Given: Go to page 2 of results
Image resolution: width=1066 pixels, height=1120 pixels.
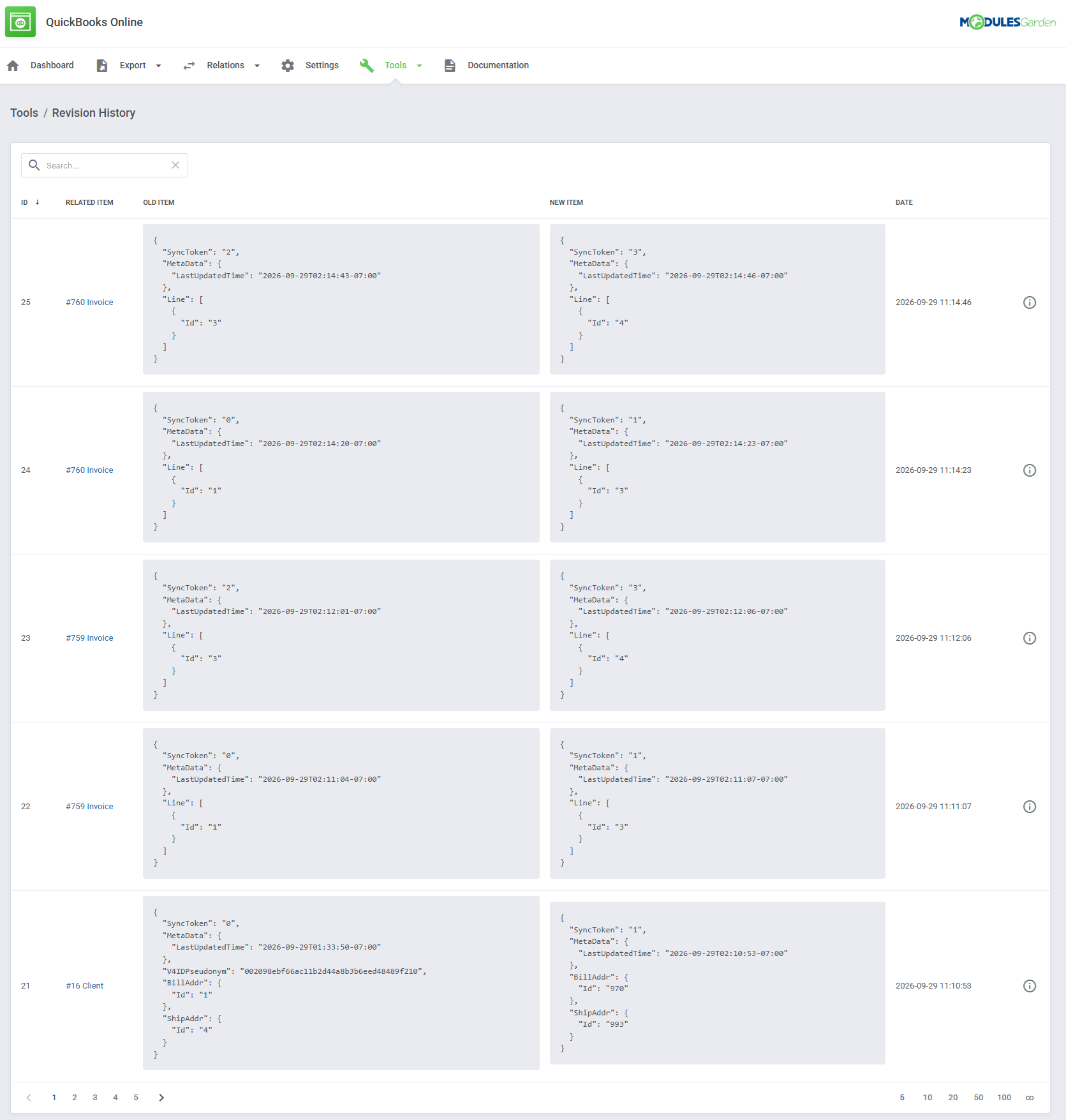Looking at the screenshot, I should [x=75, y=1098].
